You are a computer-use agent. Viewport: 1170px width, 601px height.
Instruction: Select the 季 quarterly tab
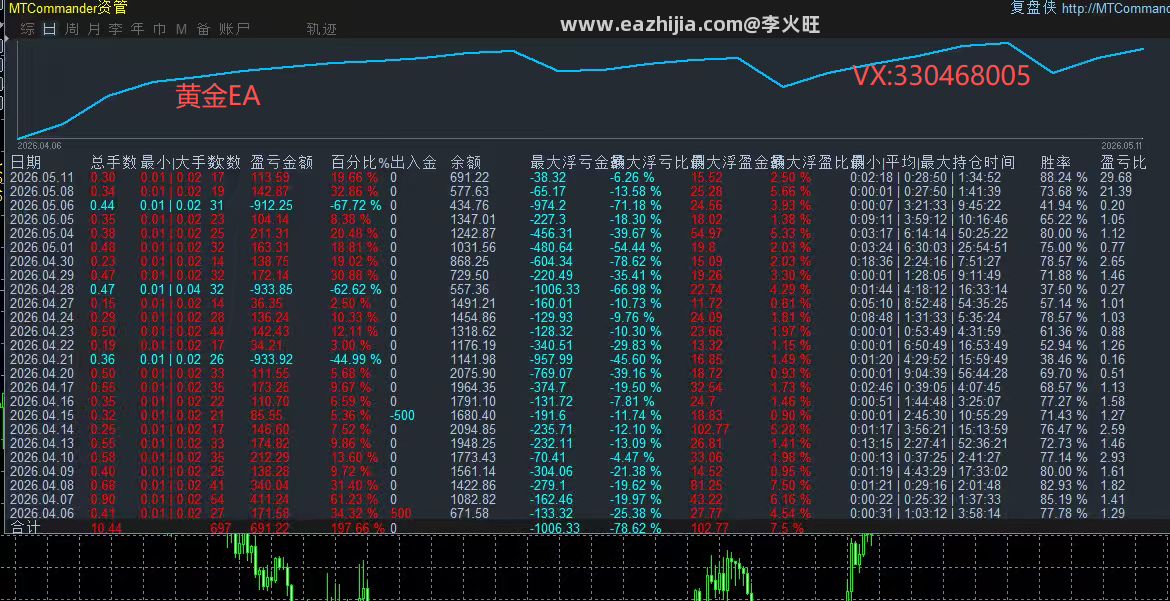coord(116,29)
